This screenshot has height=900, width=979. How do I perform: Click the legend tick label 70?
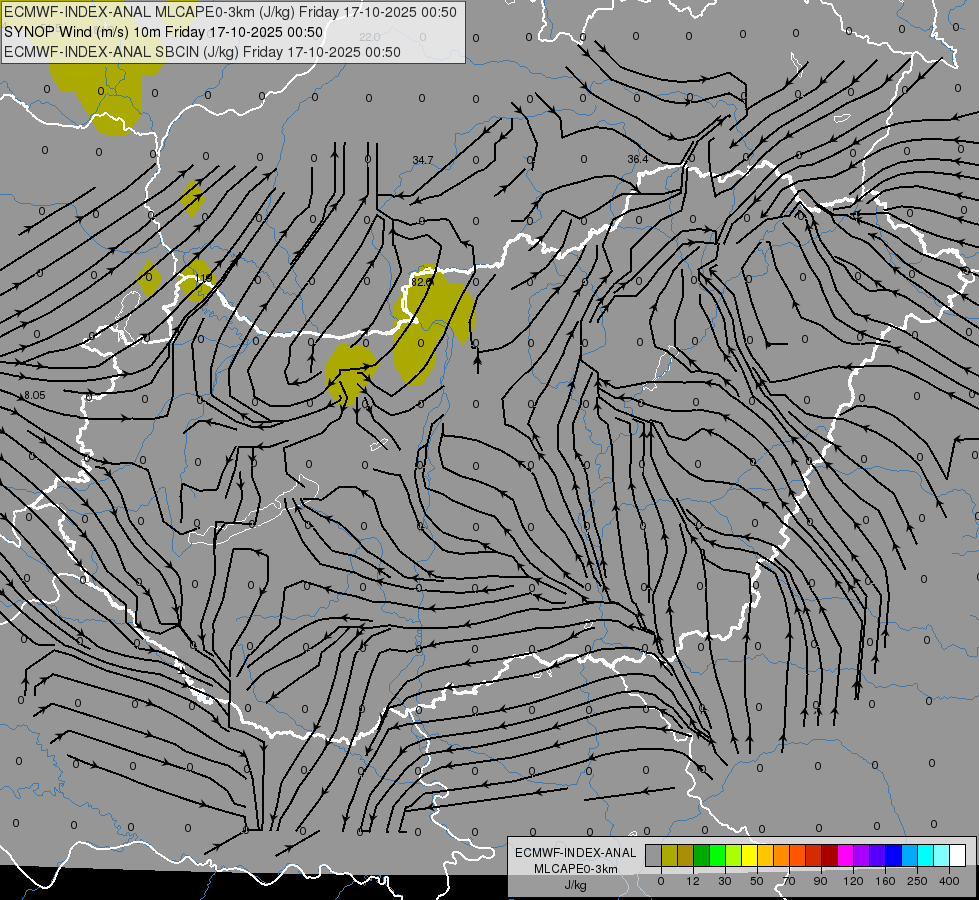pos(789,881)
